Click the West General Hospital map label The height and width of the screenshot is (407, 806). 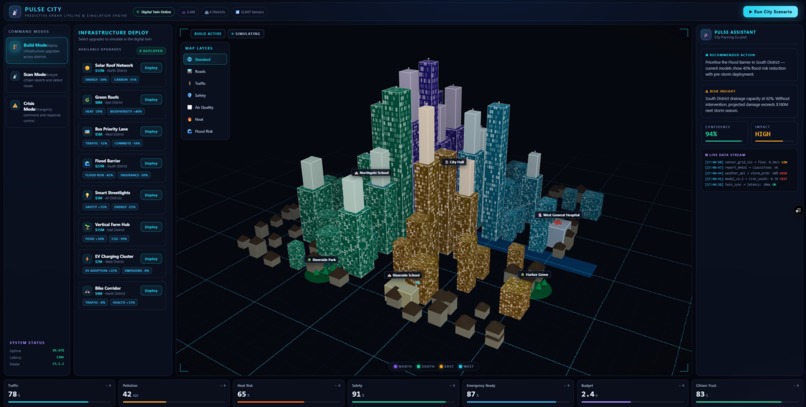tap(559, 215)
